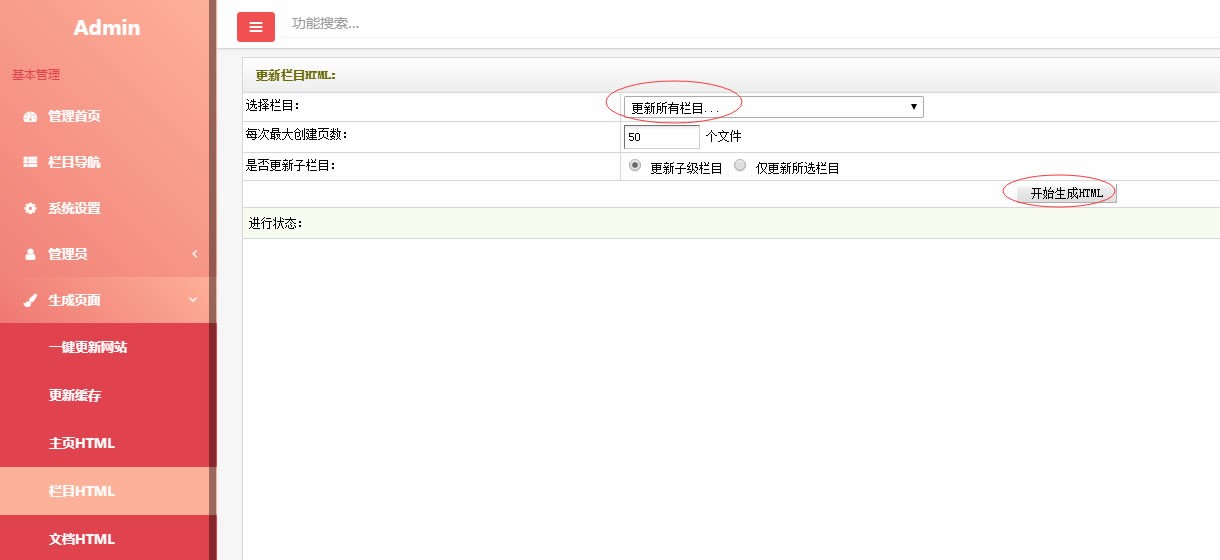Image resolution: width=1220 pixels, height=560 pixels.
Task: Focus the max pages input showing 50
Action: 661,137
